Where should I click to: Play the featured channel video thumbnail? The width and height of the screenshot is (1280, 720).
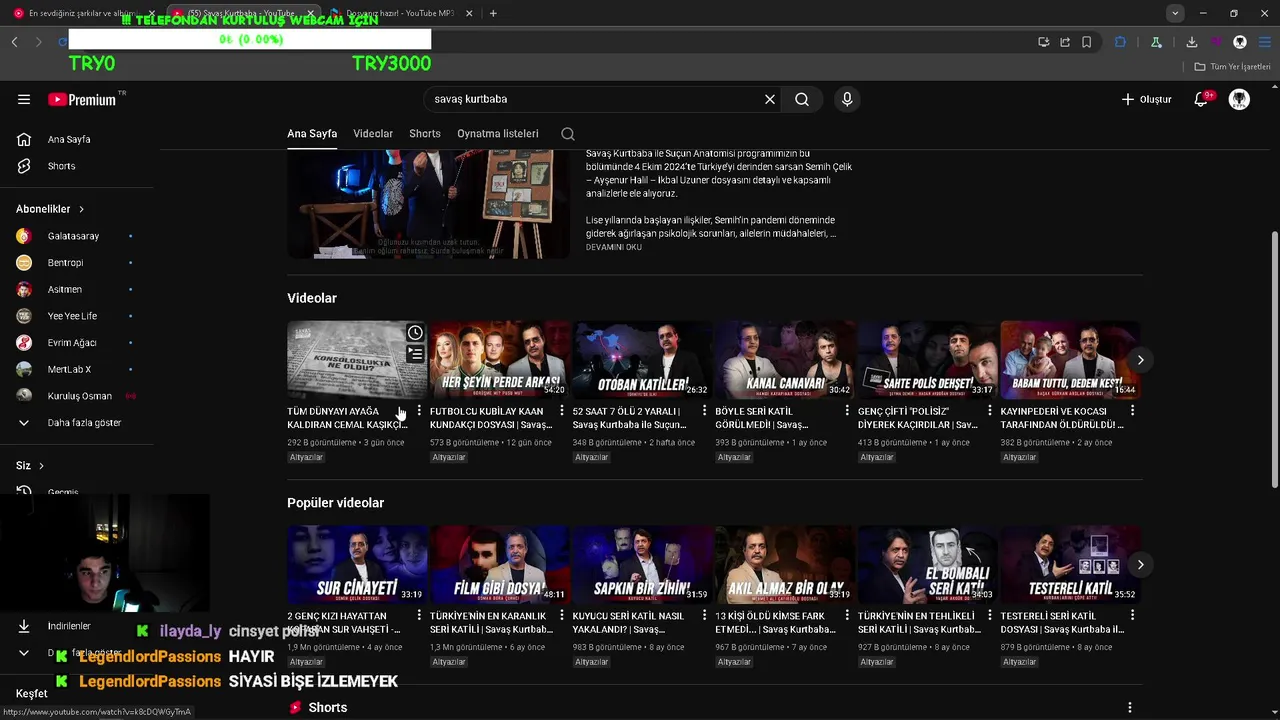[428, 204]
